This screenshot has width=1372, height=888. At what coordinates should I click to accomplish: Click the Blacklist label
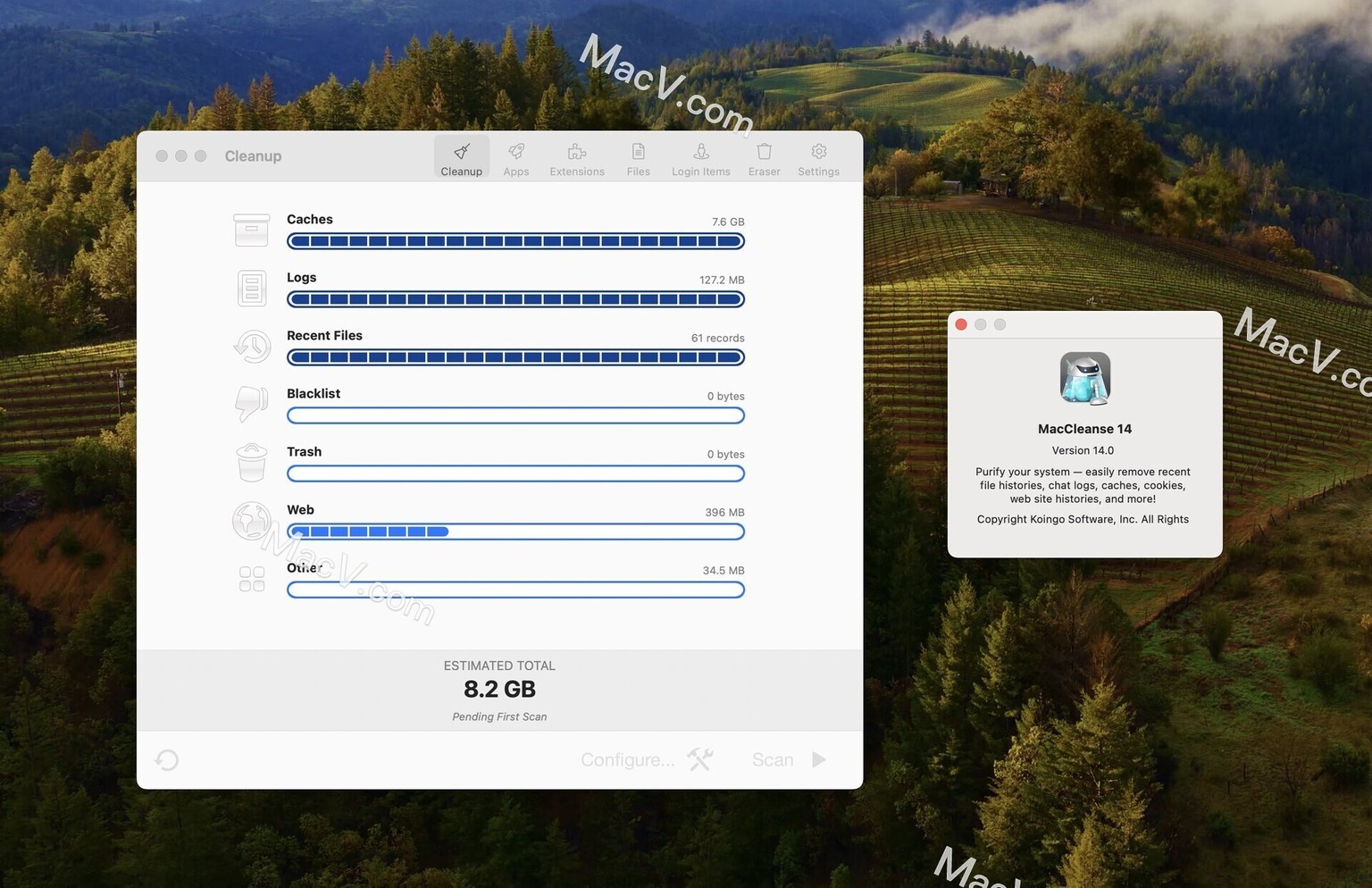pos(314,393)
